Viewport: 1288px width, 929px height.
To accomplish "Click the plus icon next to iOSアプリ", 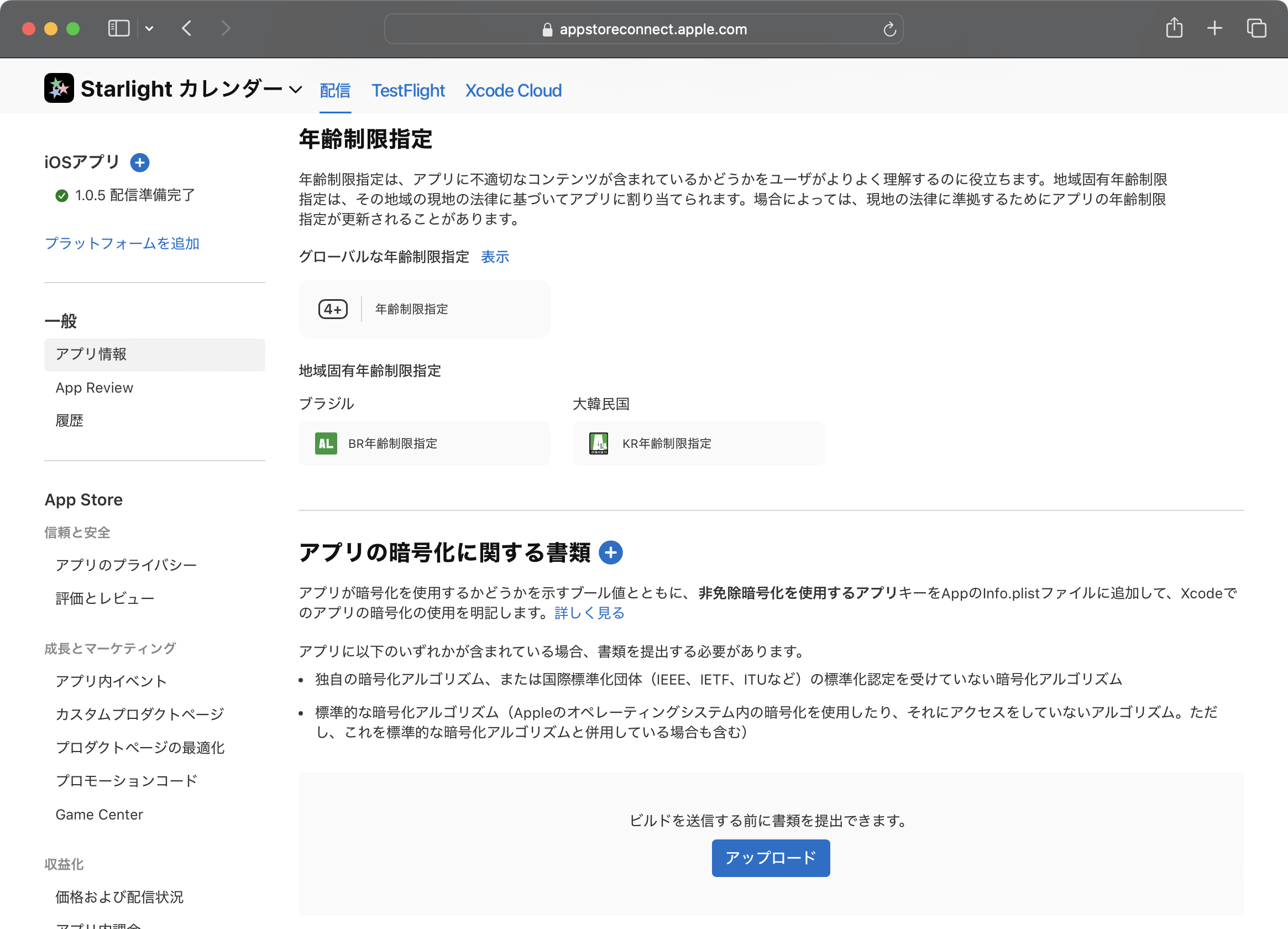I will click(x=139, y=163).
